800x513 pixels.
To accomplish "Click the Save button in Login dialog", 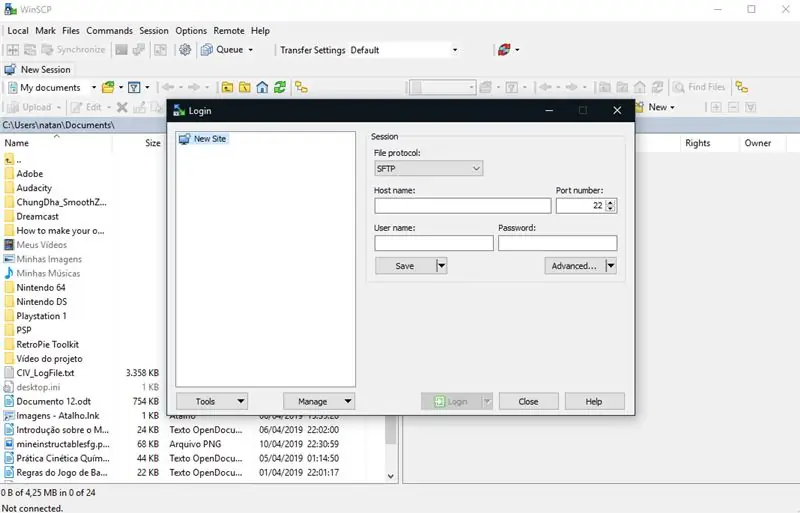I will coord(406,266).
